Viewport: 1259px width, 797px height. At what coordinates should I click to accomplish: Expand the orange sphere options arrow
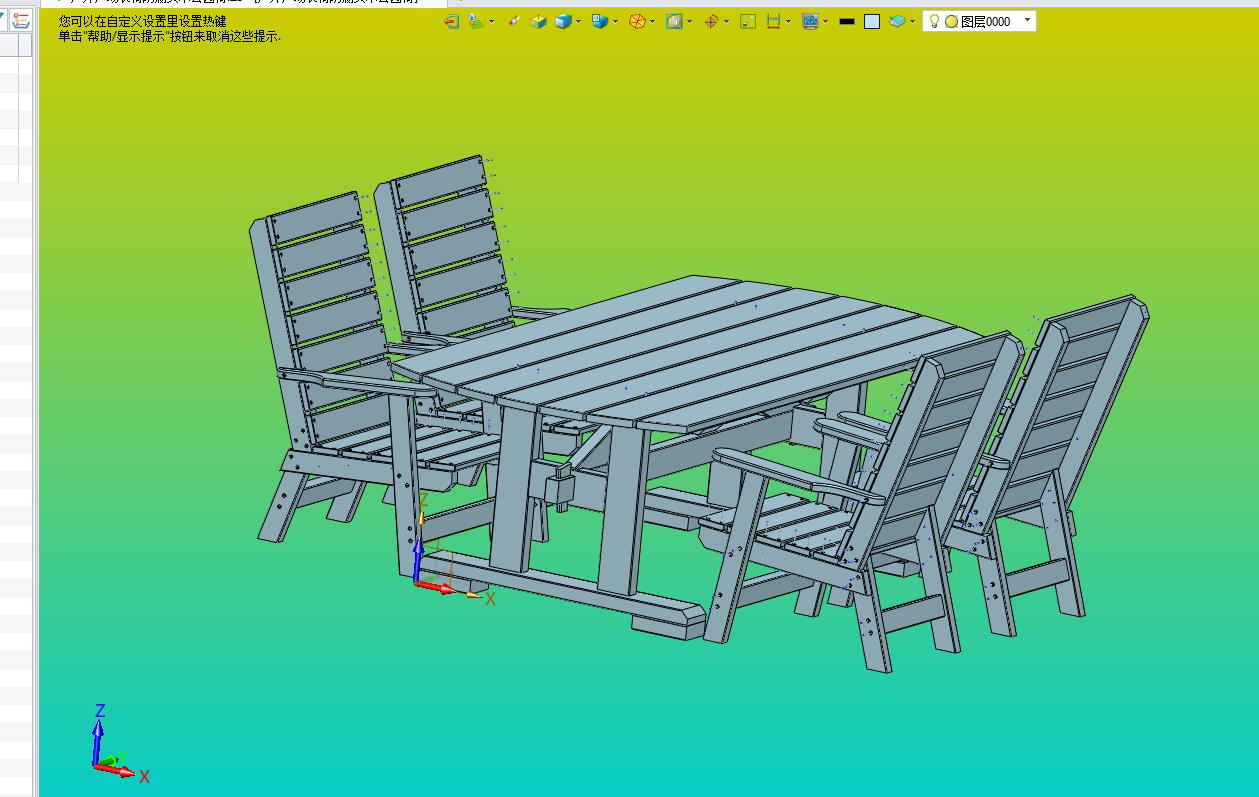click(653, 22)
